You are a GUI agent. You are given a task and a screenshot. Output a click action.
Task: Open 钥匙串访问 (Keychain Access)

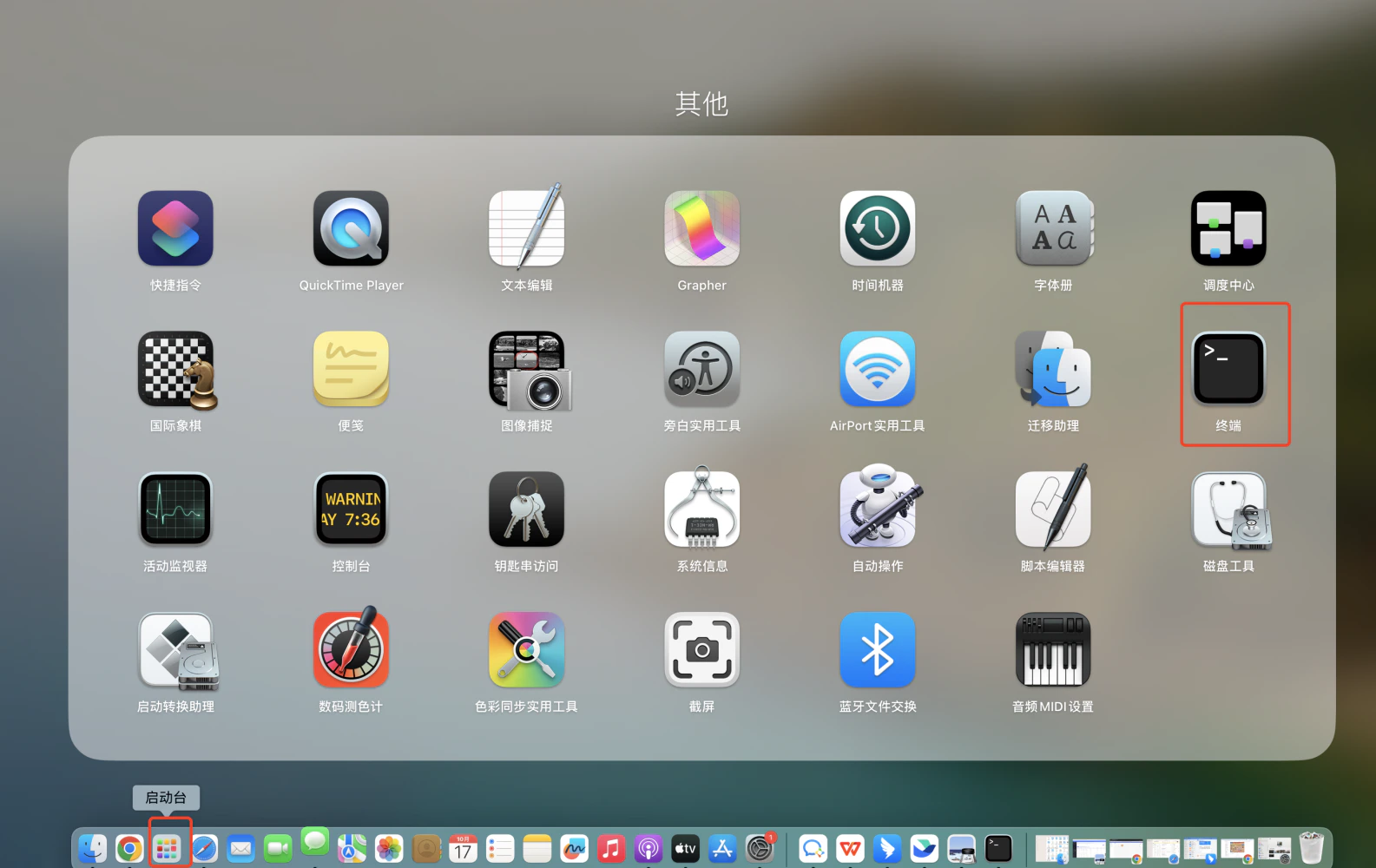tap(526, 510)
